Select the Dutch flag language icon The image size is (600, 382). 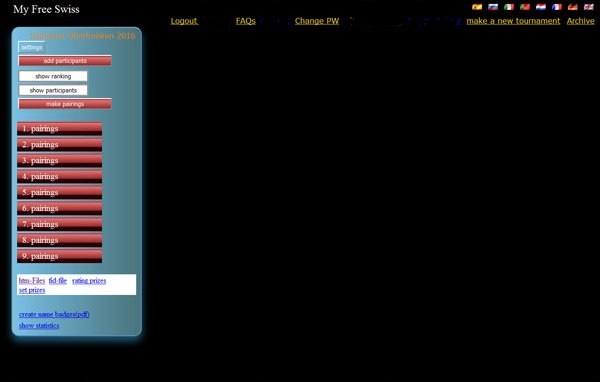pos(541,7)
